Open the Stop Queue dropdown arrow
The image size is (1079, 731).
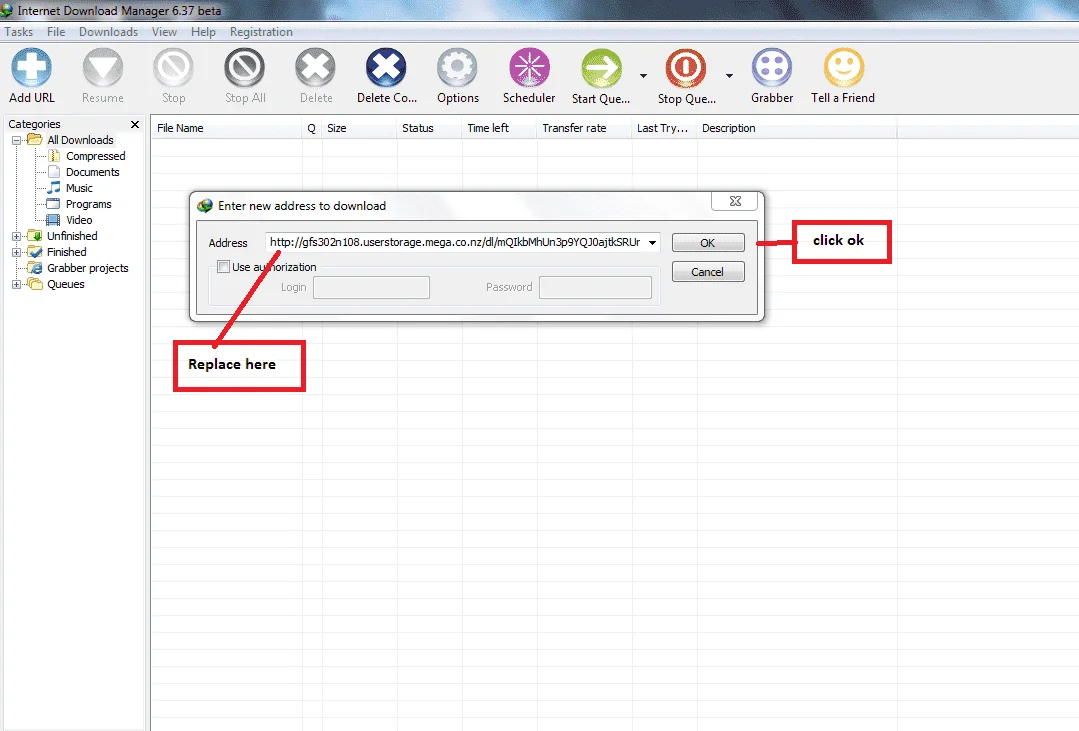(x=729, y=76)
